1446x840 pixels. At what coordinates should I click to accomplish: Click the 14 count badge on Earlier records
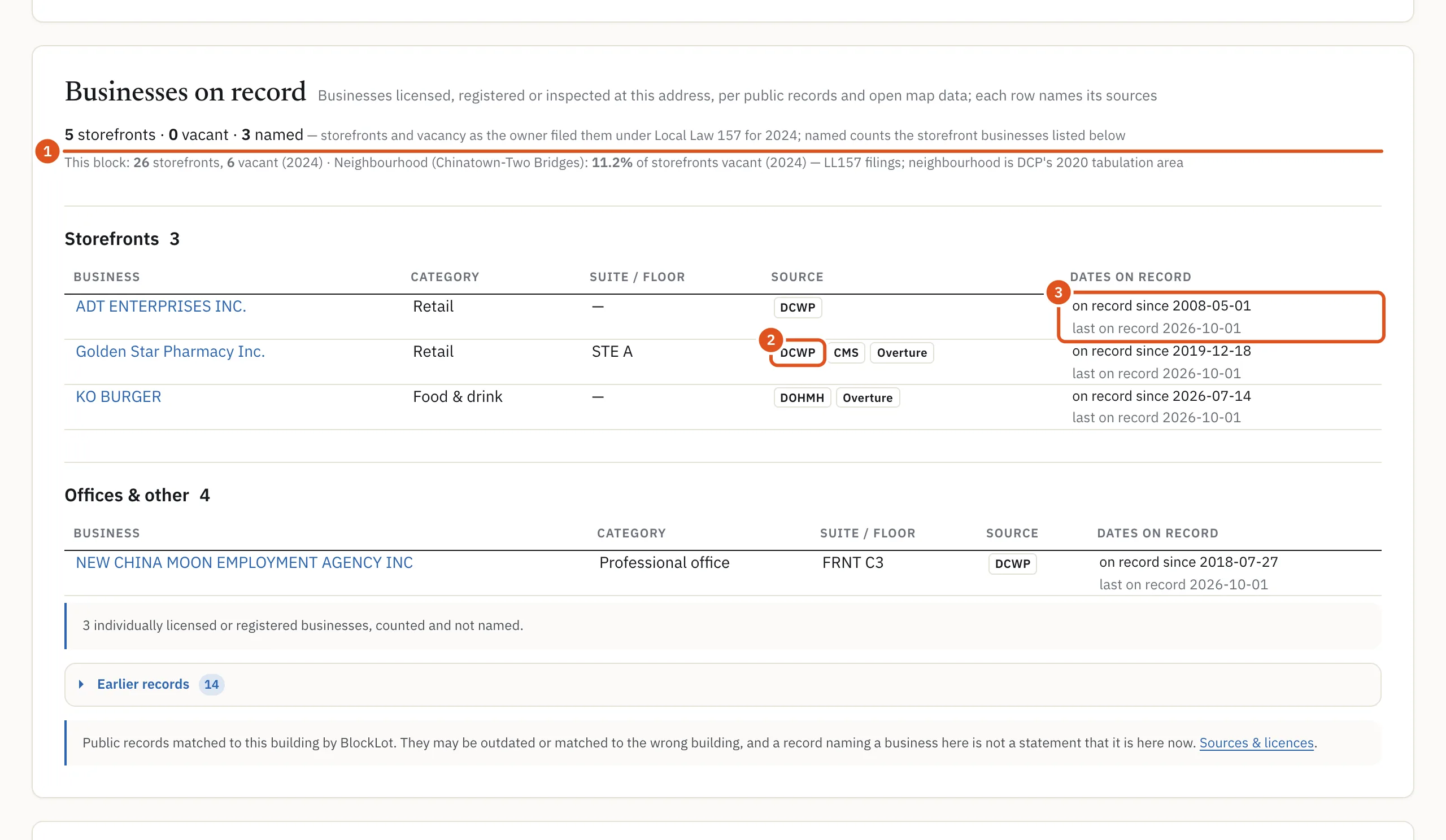211,684
